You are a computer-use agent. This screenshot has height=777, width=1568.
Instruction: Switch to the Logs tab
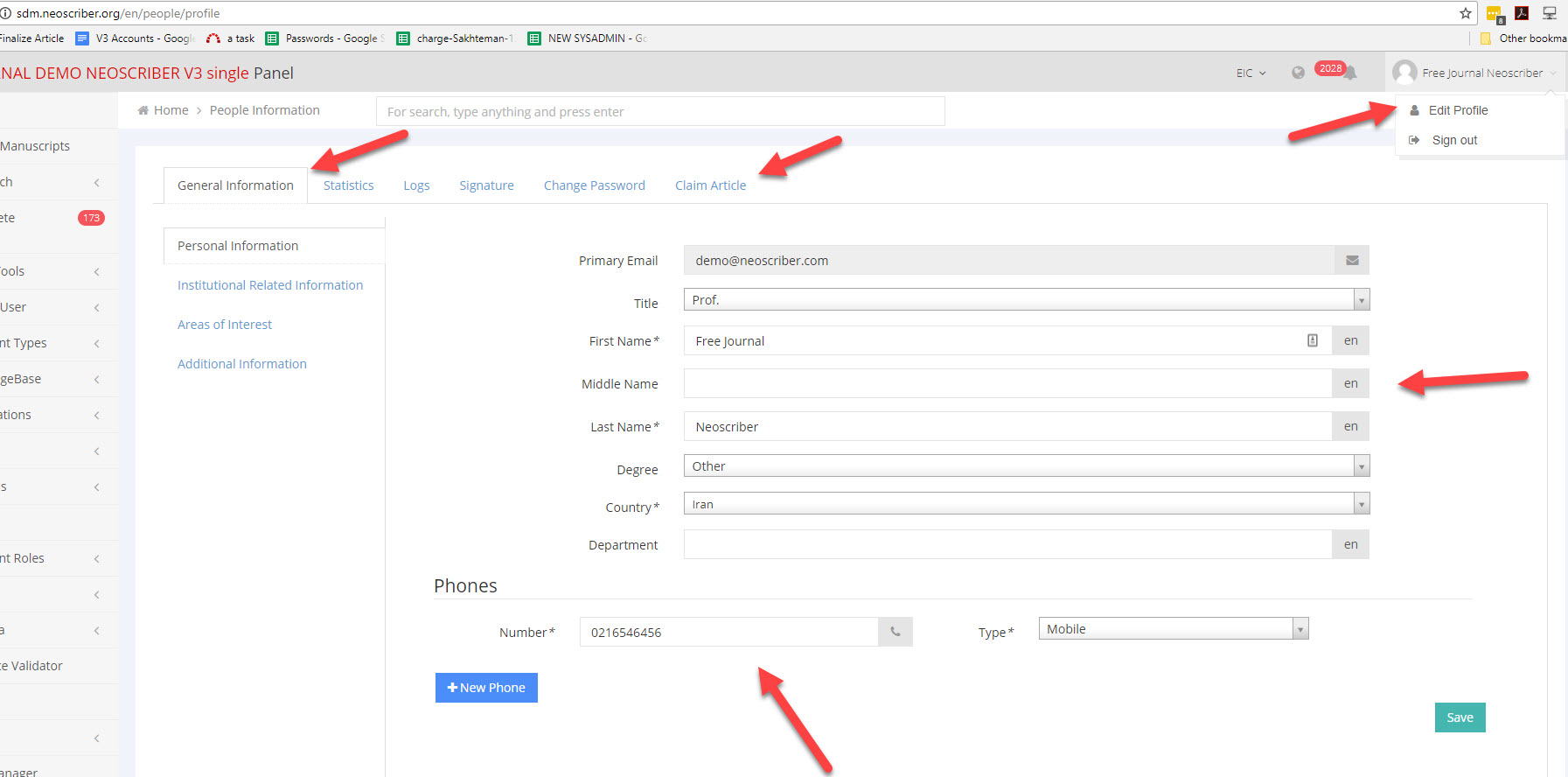(416, 185)
